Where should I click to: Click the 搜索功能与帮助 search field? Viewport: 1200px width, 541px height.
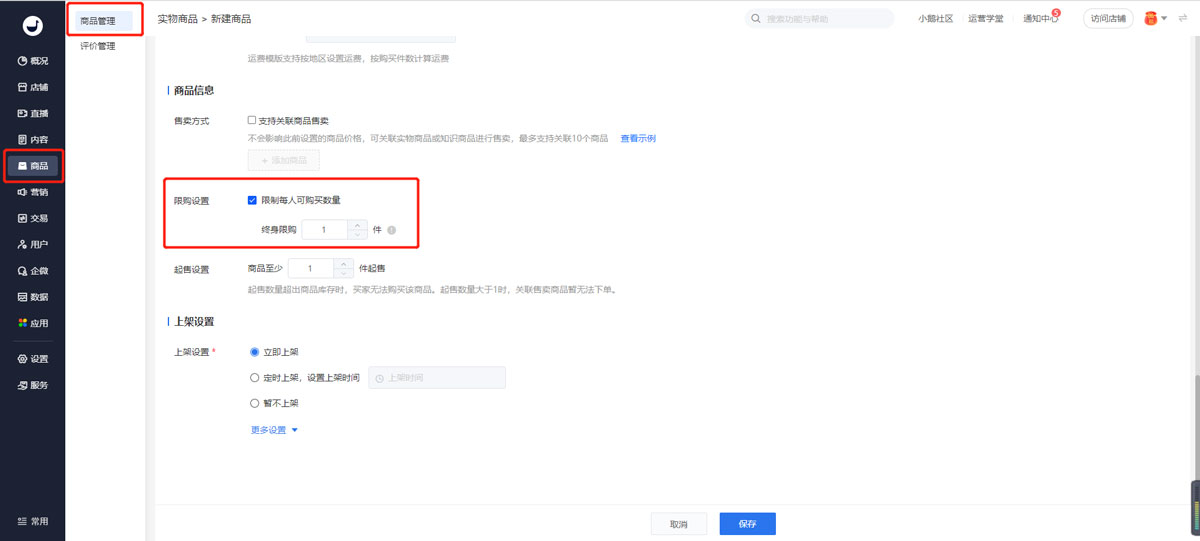click(x=820, y=19)
